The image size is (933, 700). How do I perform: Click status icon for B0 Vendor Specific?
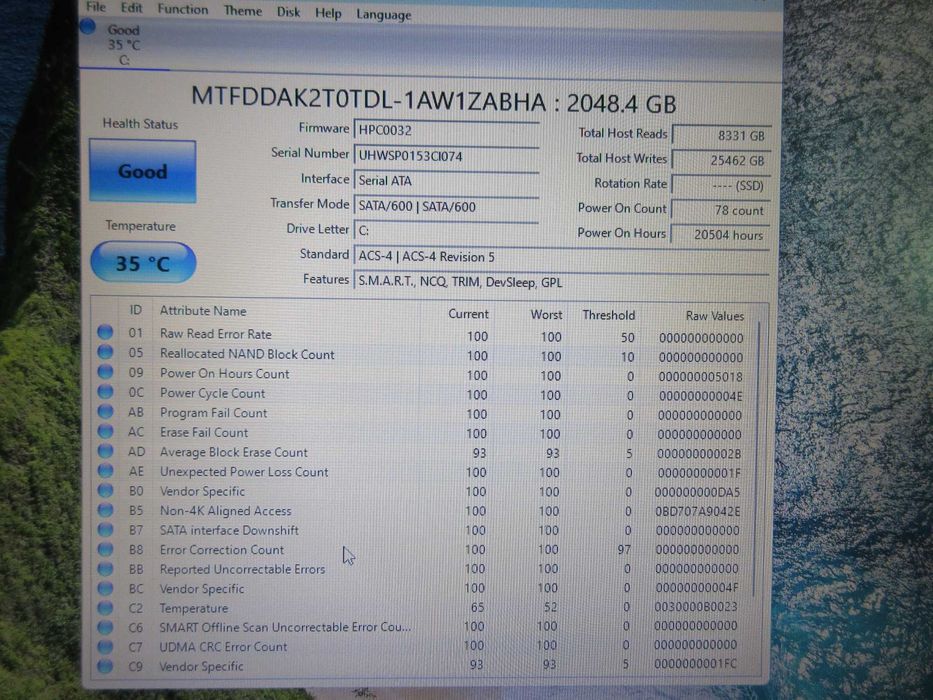pyautogui.click(x=105, y=490)
